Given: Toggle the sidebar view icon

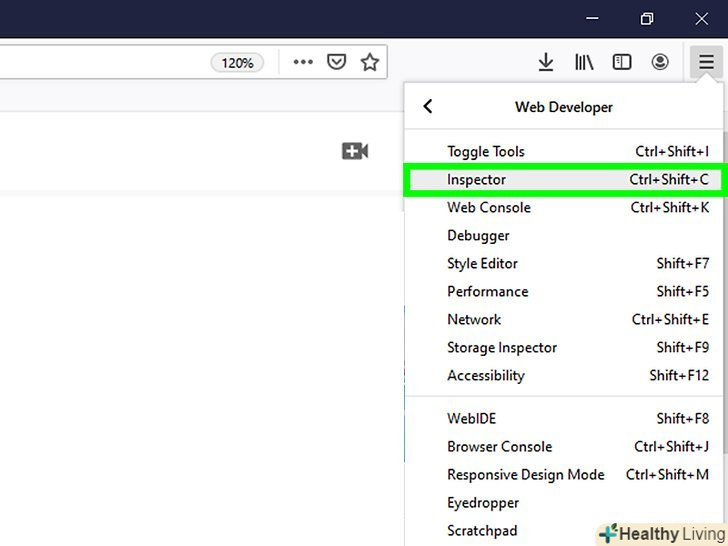Looking at the screenshot, I should coord(622,62).
